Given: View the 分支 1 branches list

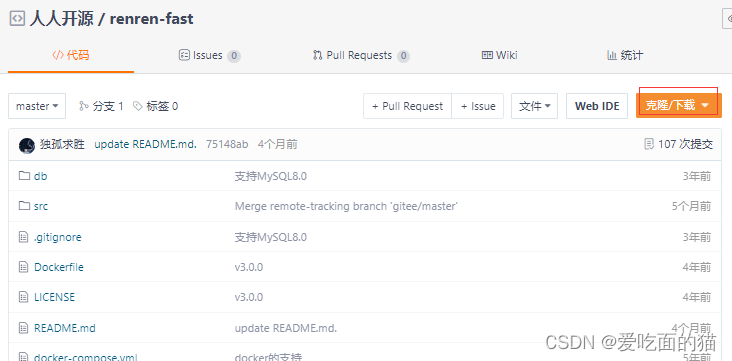Looking at the screenshot, I should click(x=101, y=106).
